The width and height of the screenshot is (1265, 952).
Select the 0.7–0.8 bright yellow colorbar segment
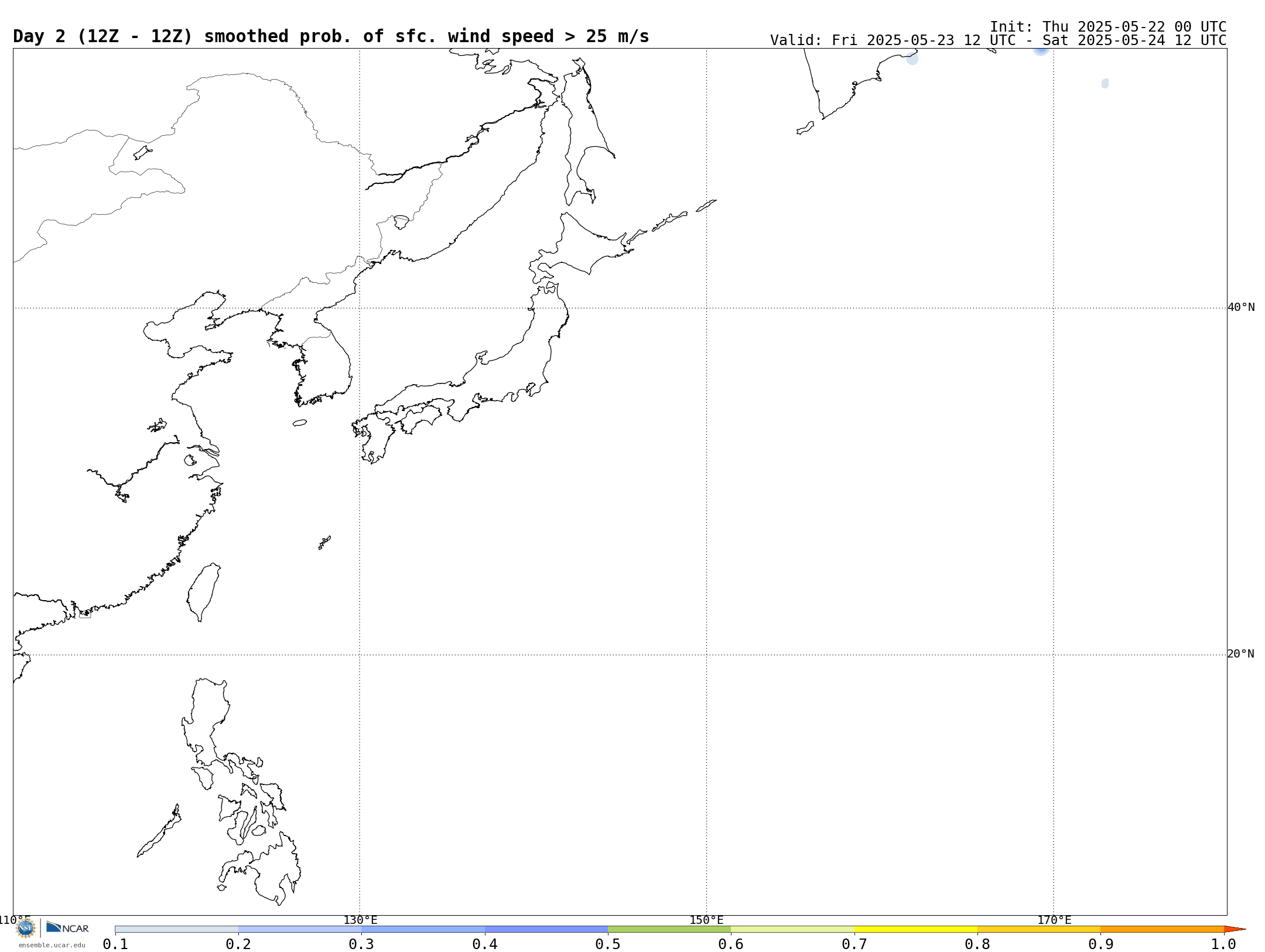click(x=916, y=929)
